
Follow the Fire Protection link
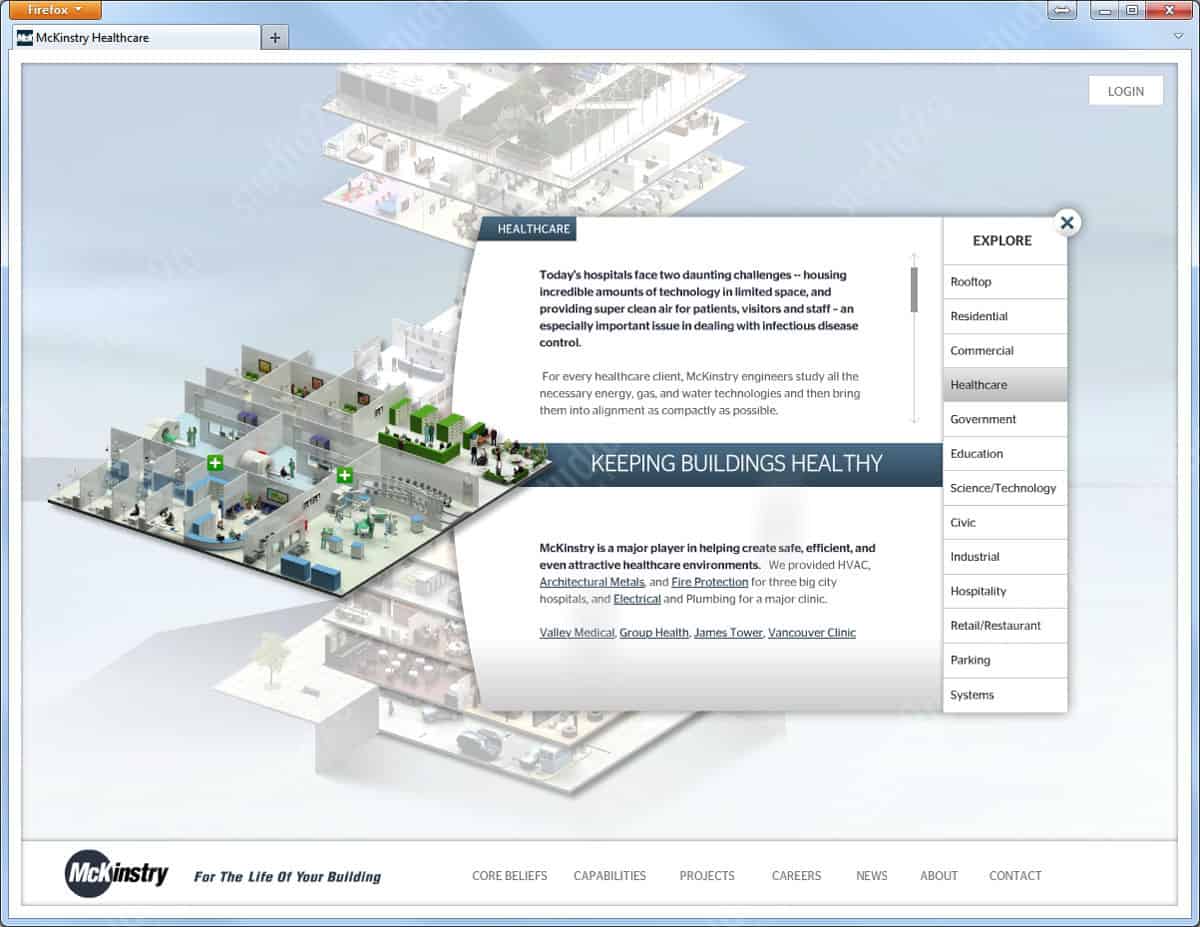pyautogui.click(x=710, y=582)
